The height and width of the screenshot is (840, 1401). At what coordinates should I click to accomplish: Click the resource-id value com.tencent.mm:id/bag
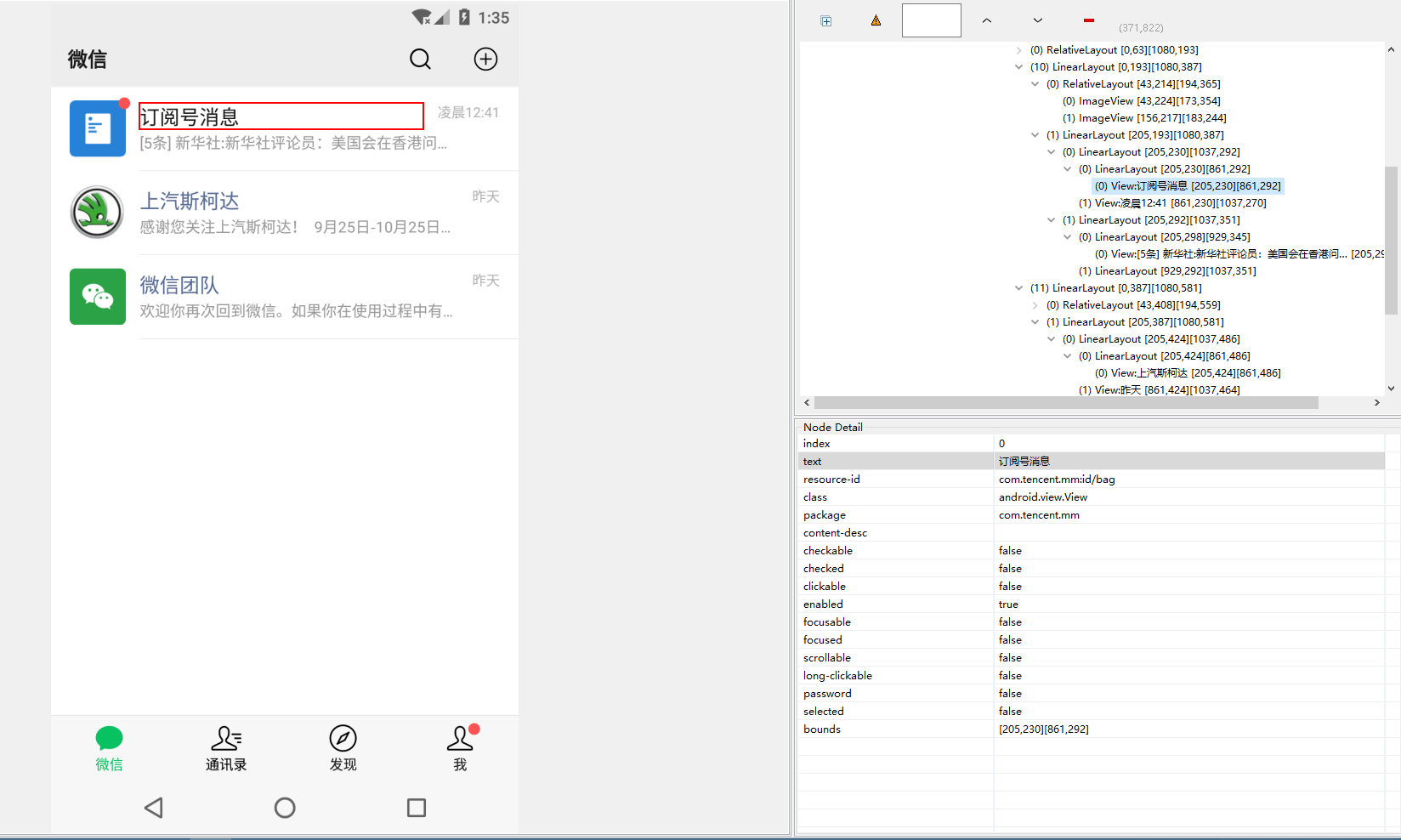click(1057, 480)
